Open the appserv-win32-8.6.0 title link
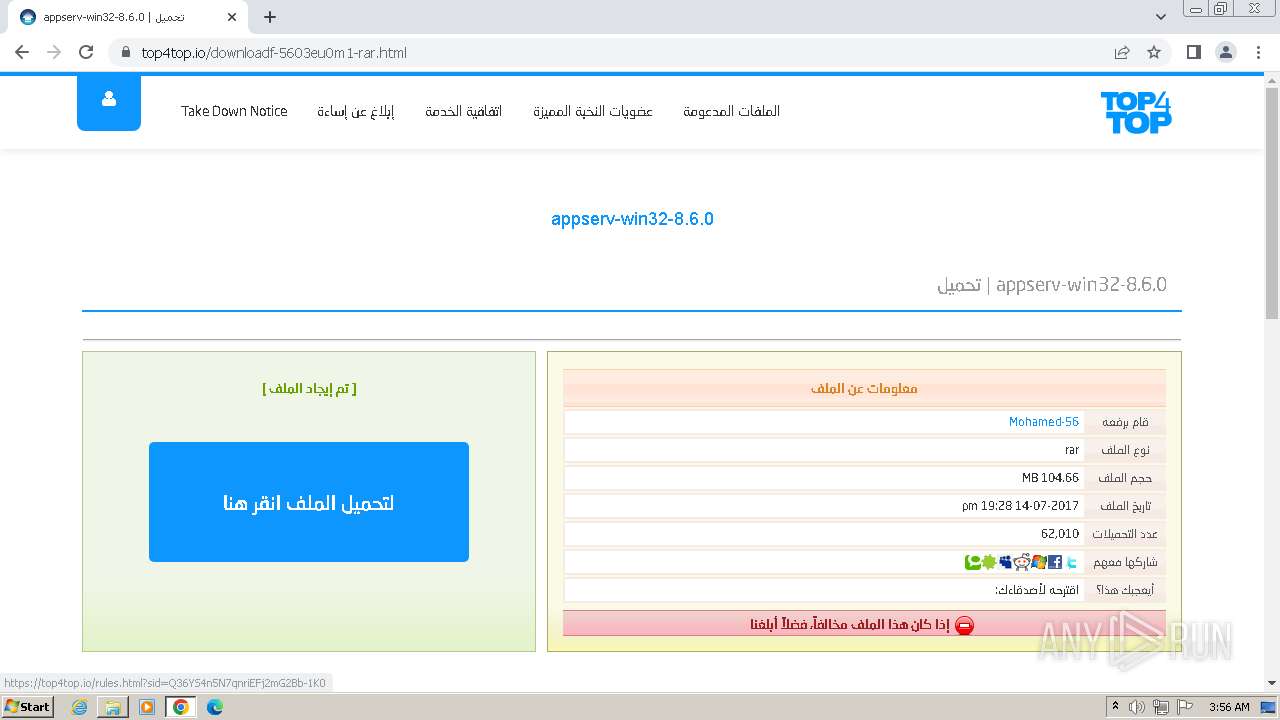 pyautogui.click(x=632, y=219)
